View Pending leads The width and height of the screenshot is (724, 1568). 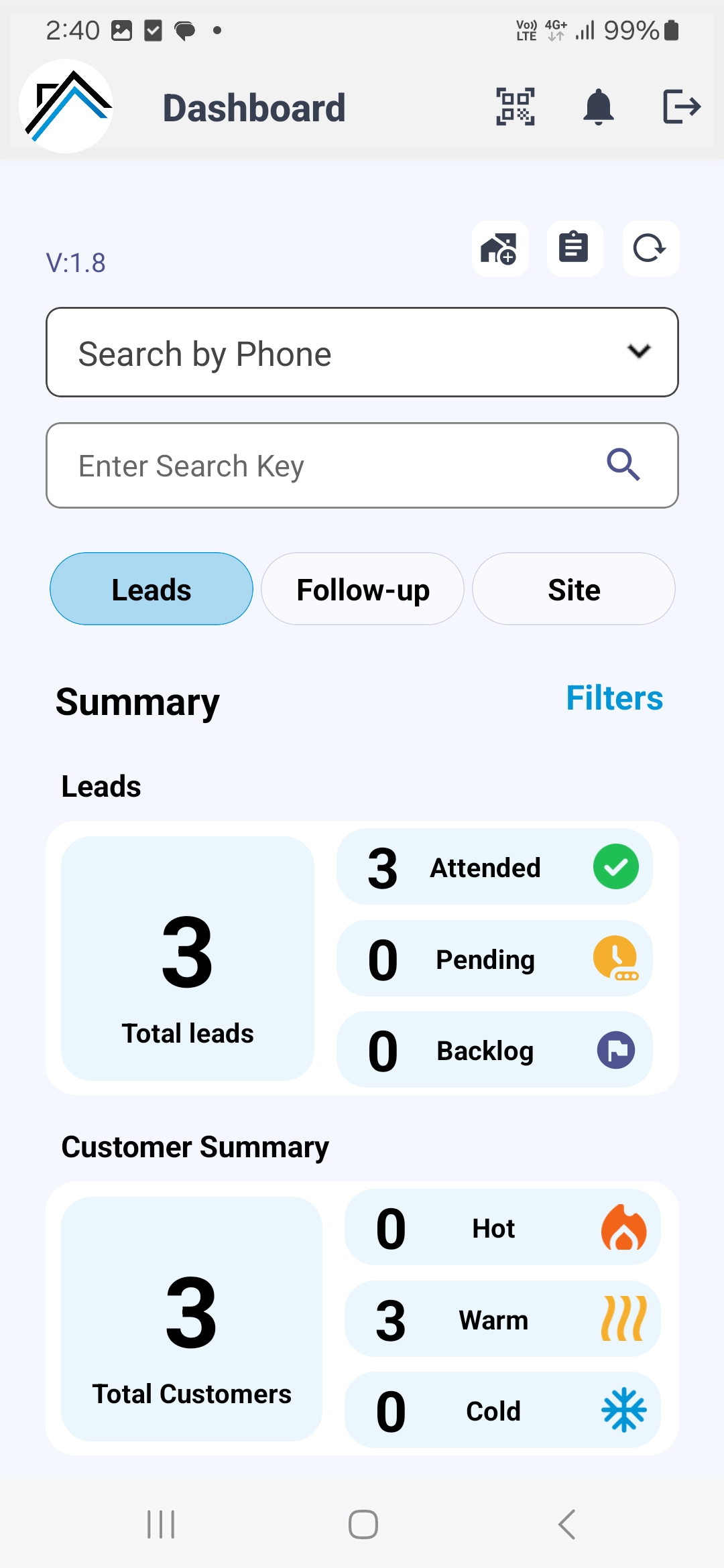495,959
